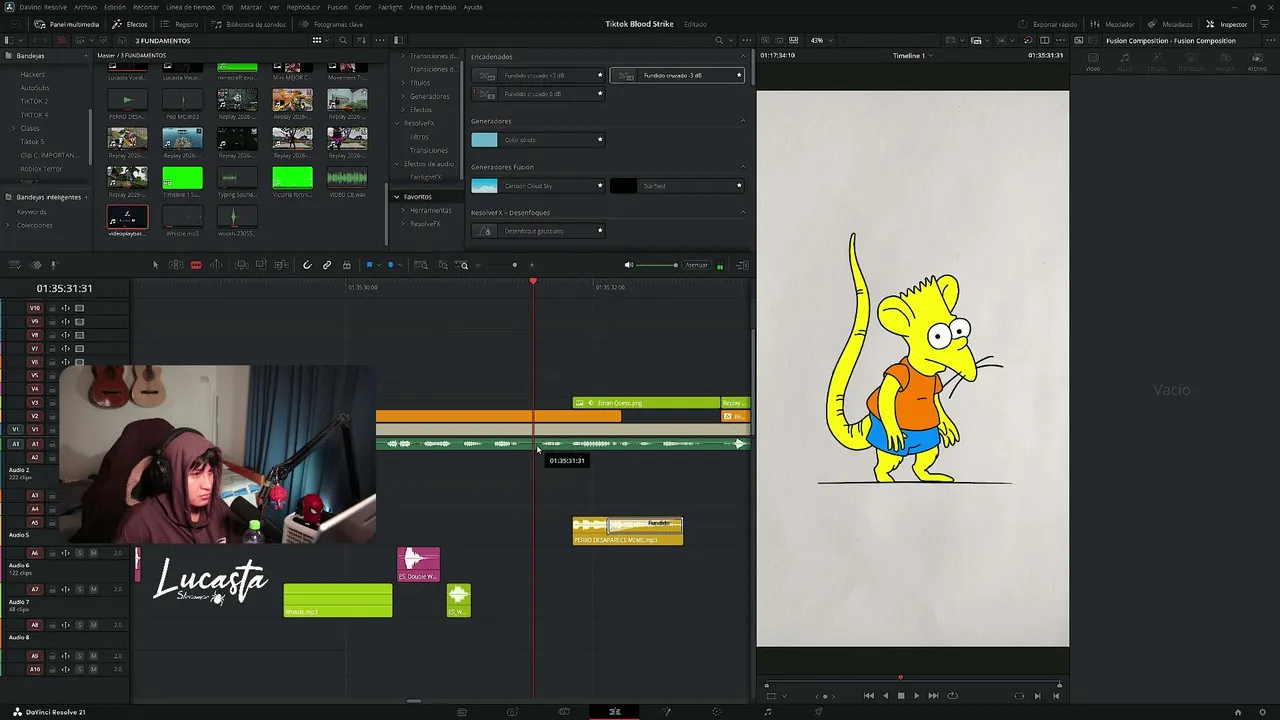Open the marker color dropdown arrow

399,265
